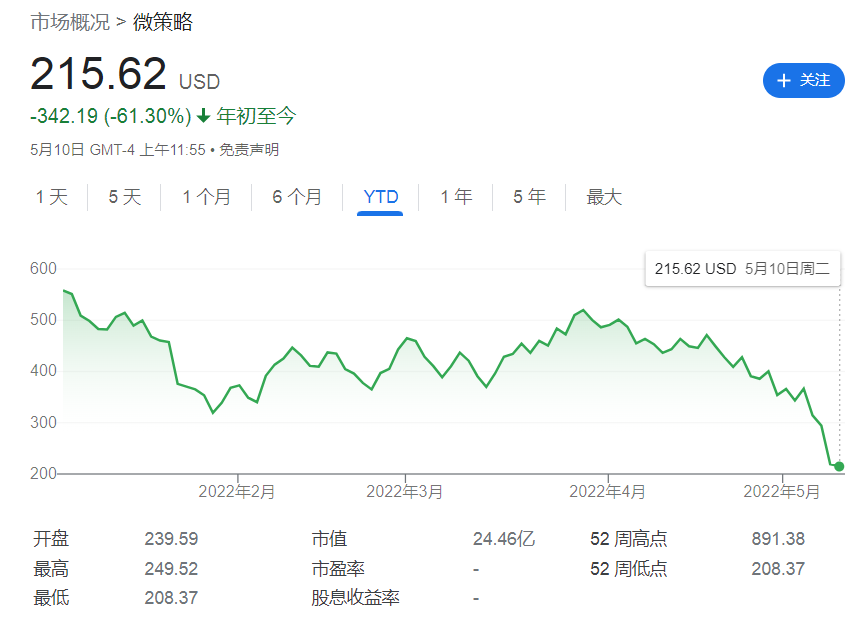Image resolution: width=863 pixels, height=625 pixels.
Task: Select the green endpoint dot on the chart
Action: (x=838, y=465)
